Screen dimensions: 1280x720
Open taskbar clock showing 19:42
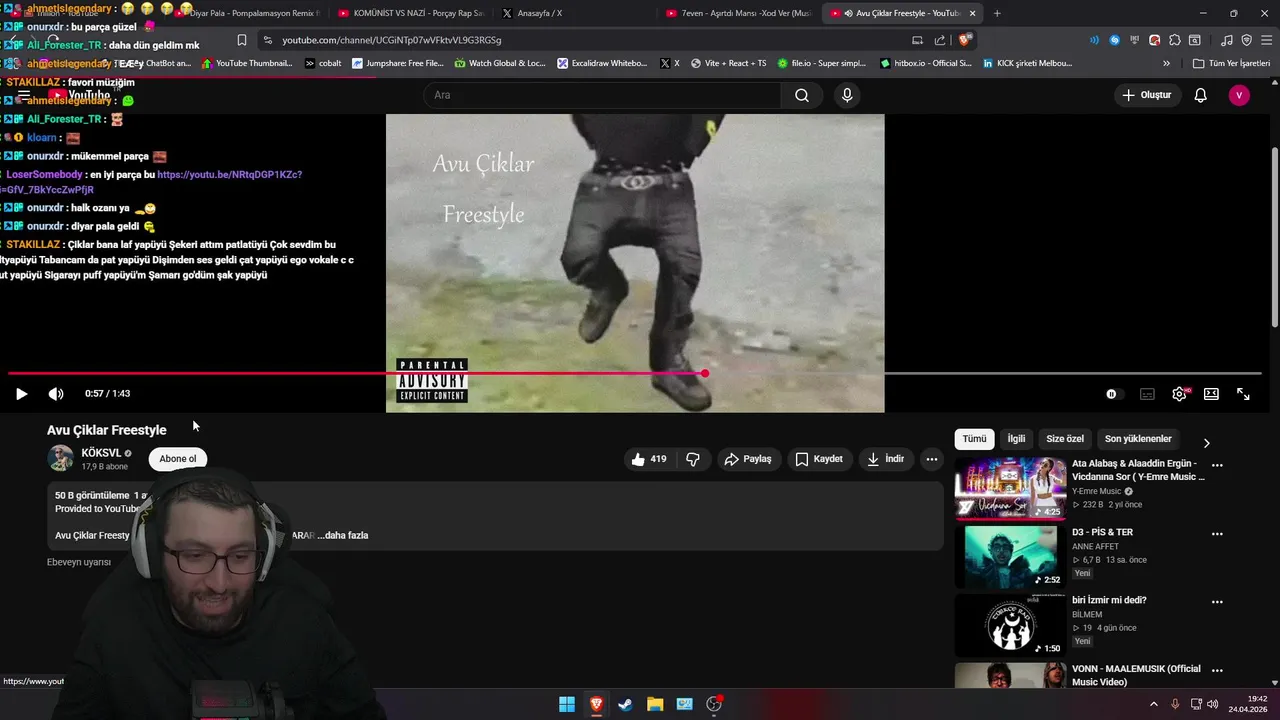(1250, 704)
